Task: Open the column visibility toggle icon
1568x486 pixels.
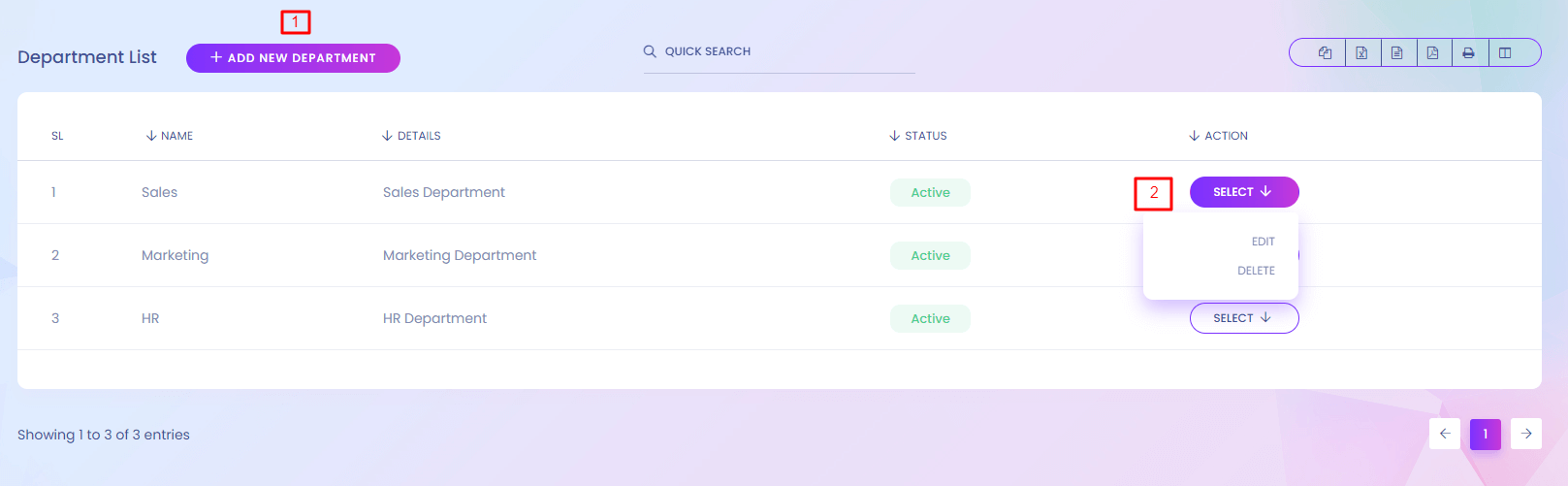Action: (1505, 53)
